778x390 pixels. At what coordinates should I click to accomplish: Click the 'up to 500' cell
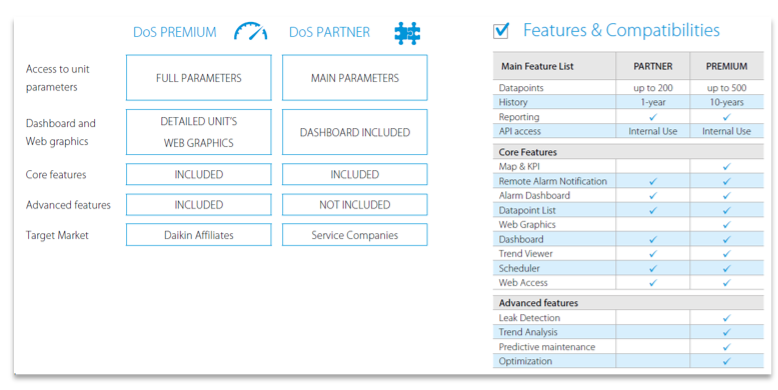click(x=726, y=88)
